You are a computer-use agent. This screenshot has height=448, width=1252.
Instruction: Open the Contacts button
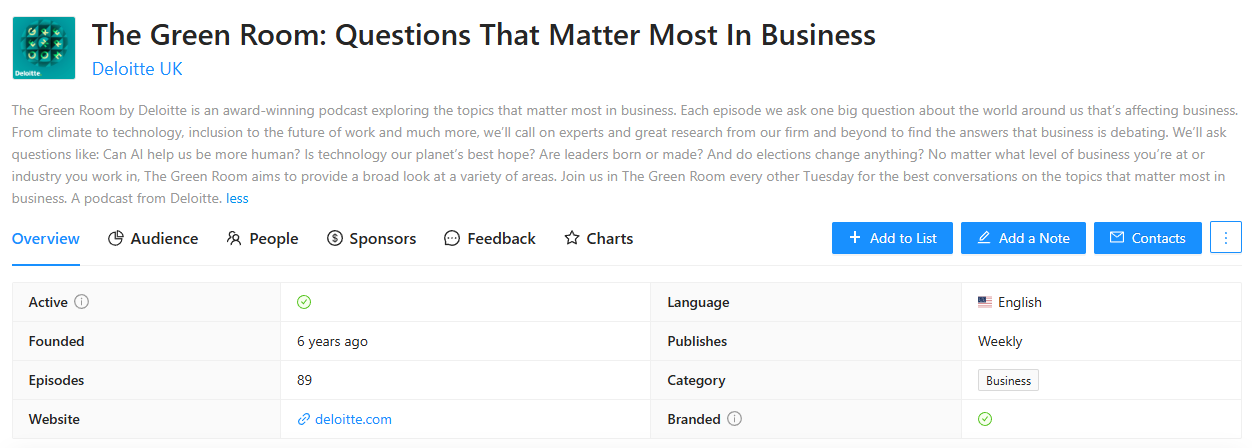click(1148, 238)
